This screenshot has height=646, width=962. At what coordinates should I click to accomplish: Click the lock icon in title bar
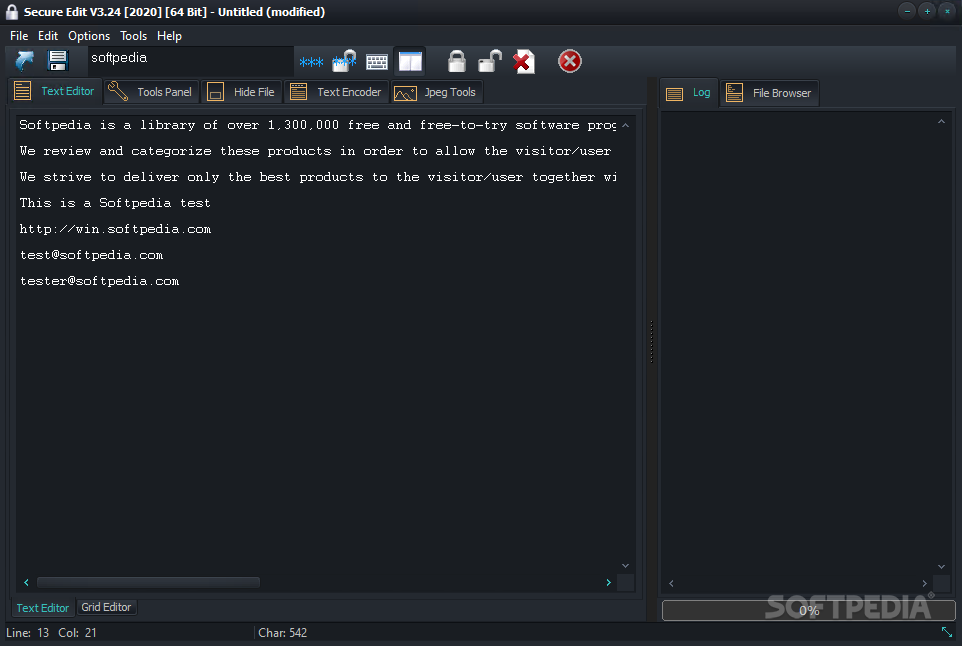12,12
